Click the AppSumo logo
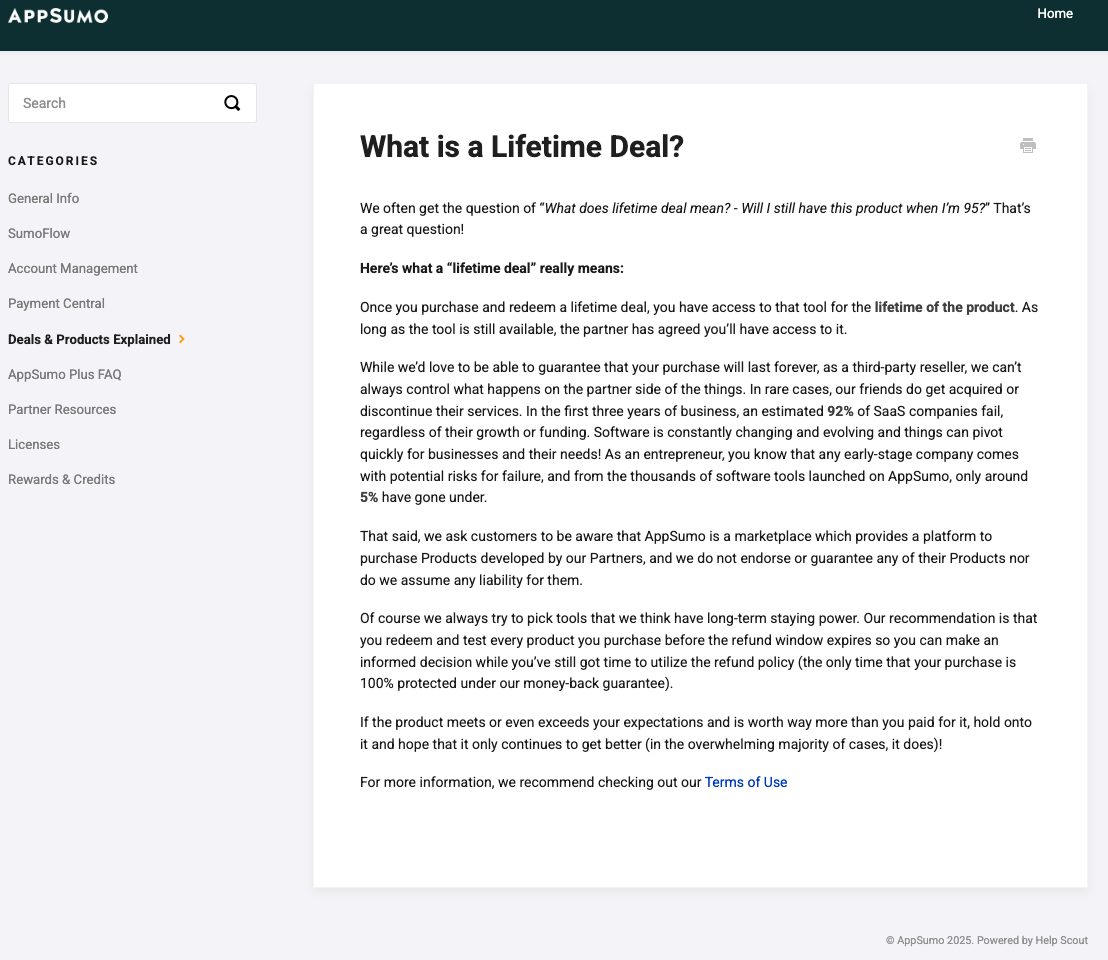This screenshot has width=1108, height=960. point(58,16)
